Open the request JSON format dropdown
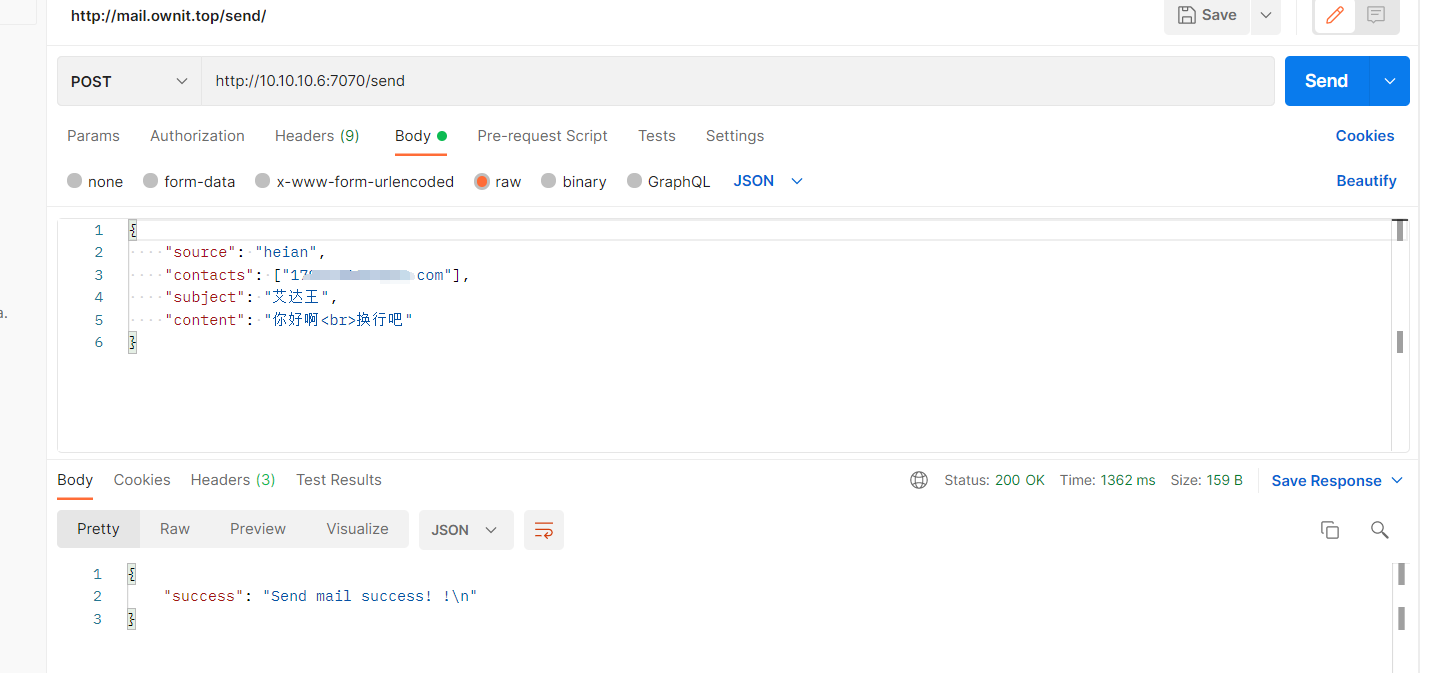 [768, 181]
